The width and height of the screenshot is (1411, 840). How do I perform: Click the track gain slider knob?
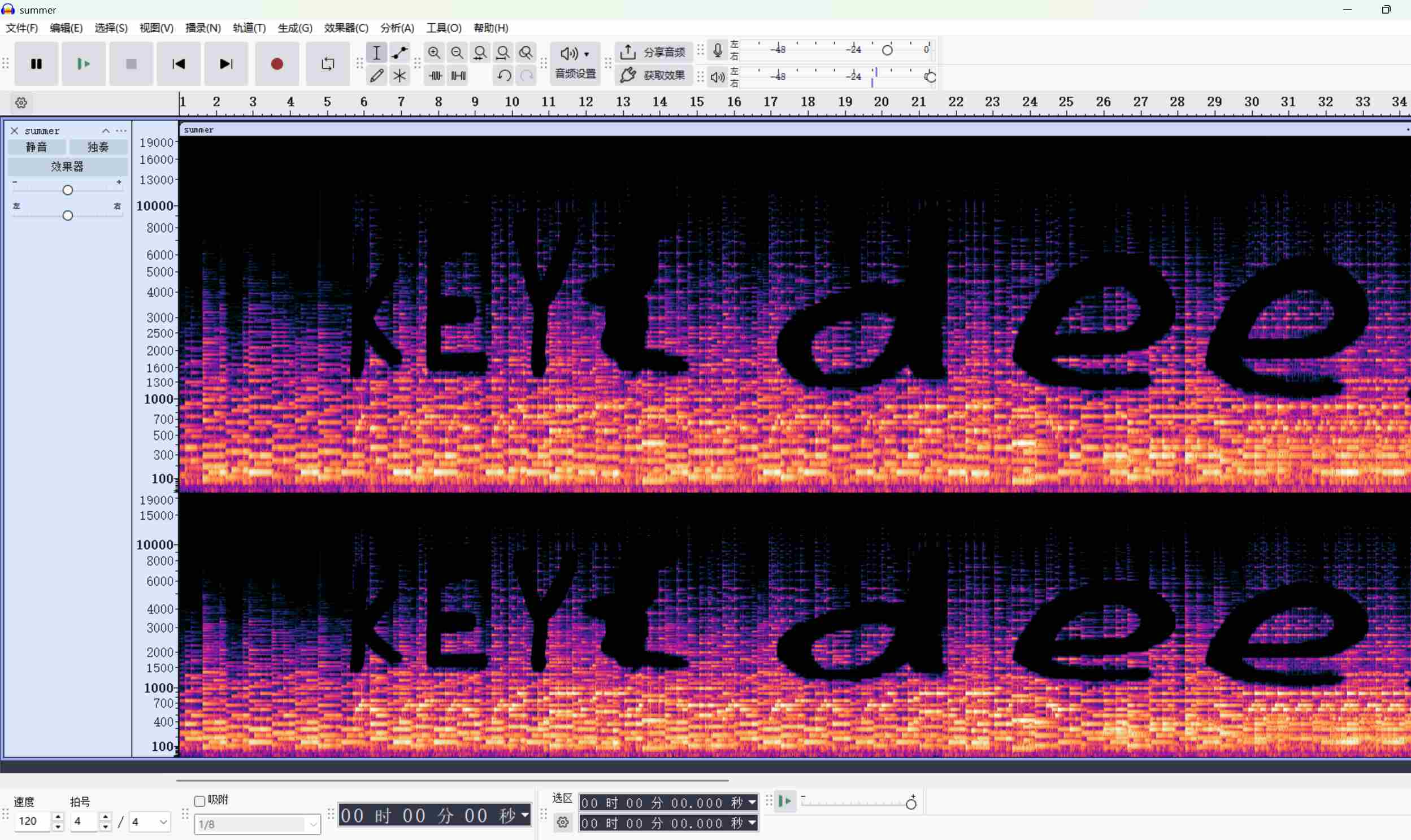(68, 190)
